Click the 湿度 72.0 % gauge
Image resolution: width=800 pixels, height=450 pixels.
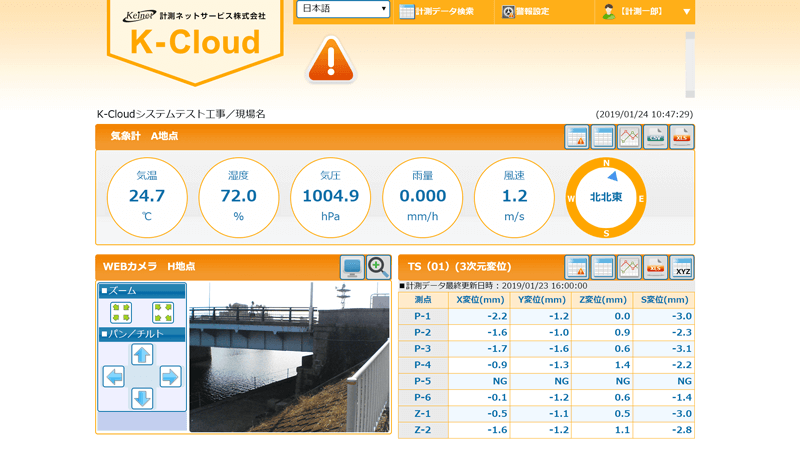click(x=239, y=197)
